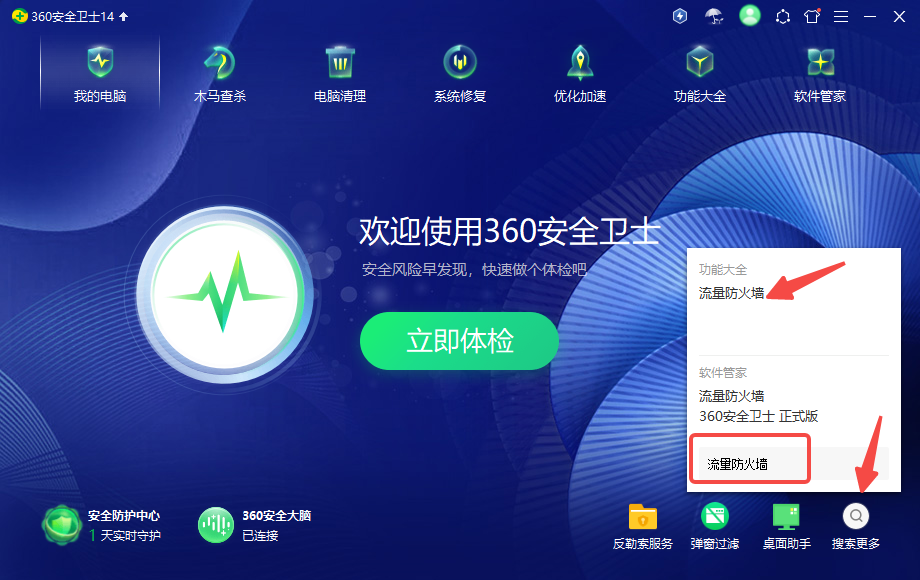Open the member theme skin icon
This screenshot has height=580, width=920.
pos(811,16)
